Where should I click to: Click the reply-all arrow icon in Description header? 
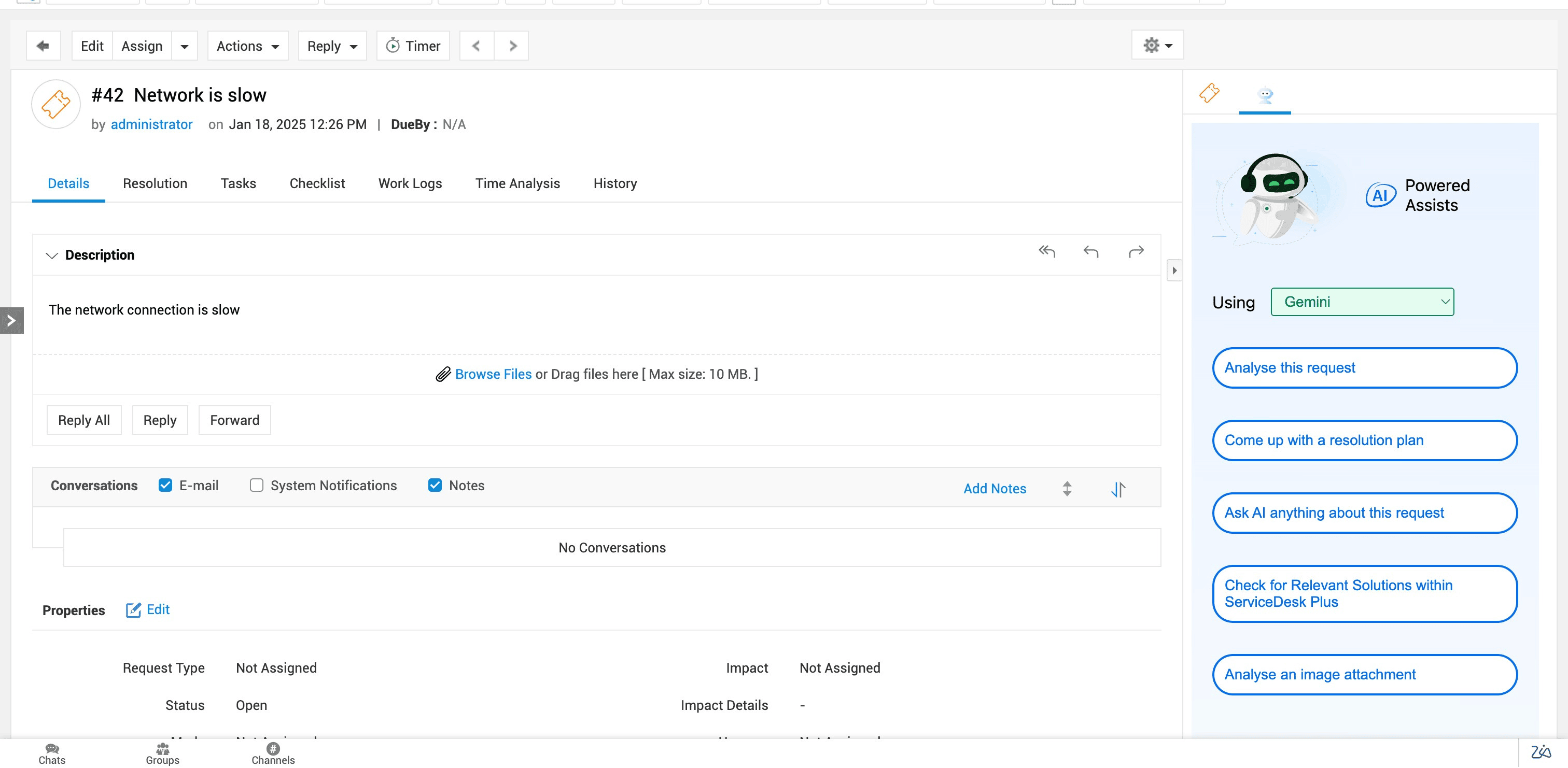tap(1046, 251)
